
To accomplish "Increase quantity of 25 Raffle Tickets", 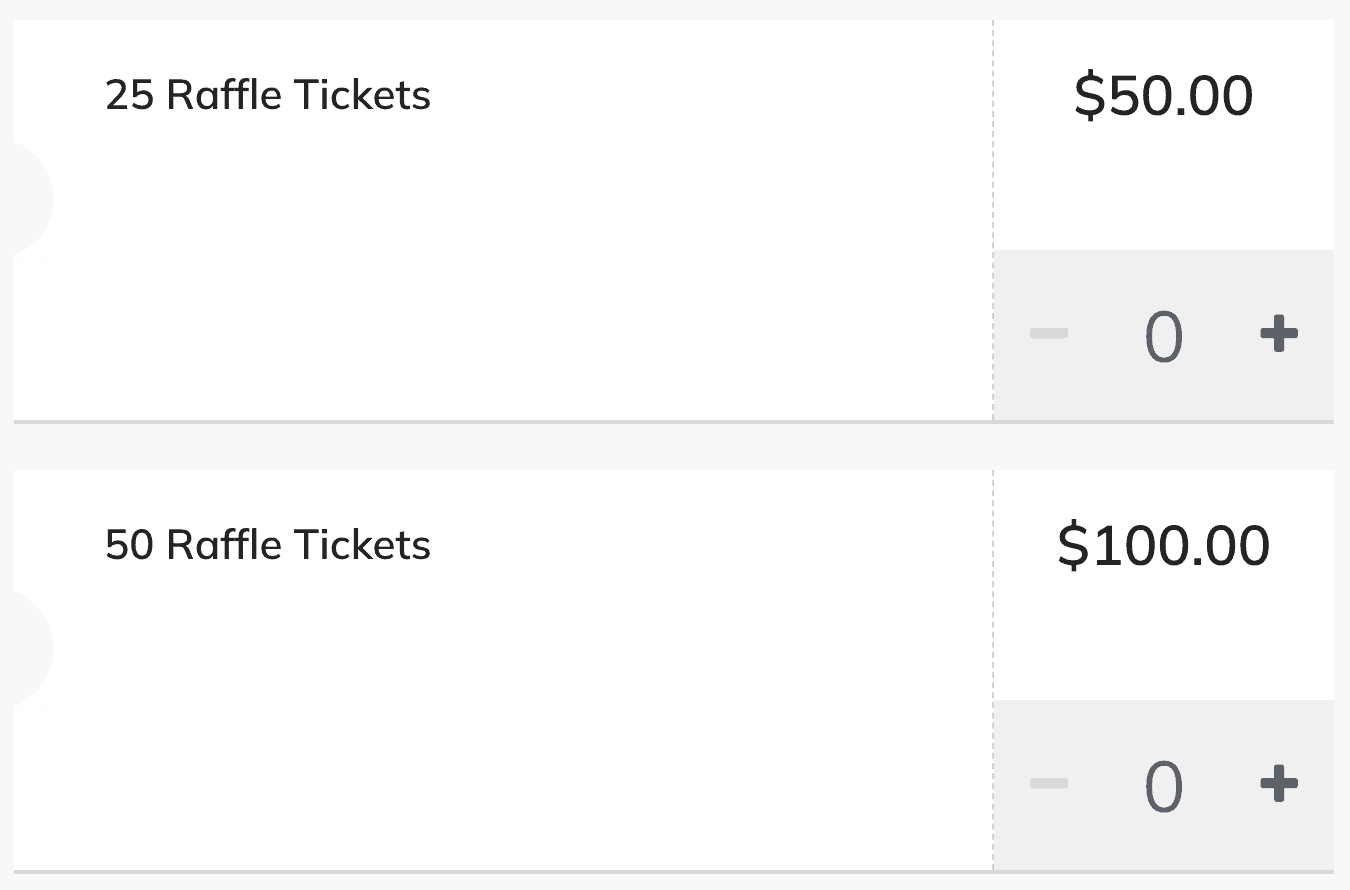I will 1279,334.
